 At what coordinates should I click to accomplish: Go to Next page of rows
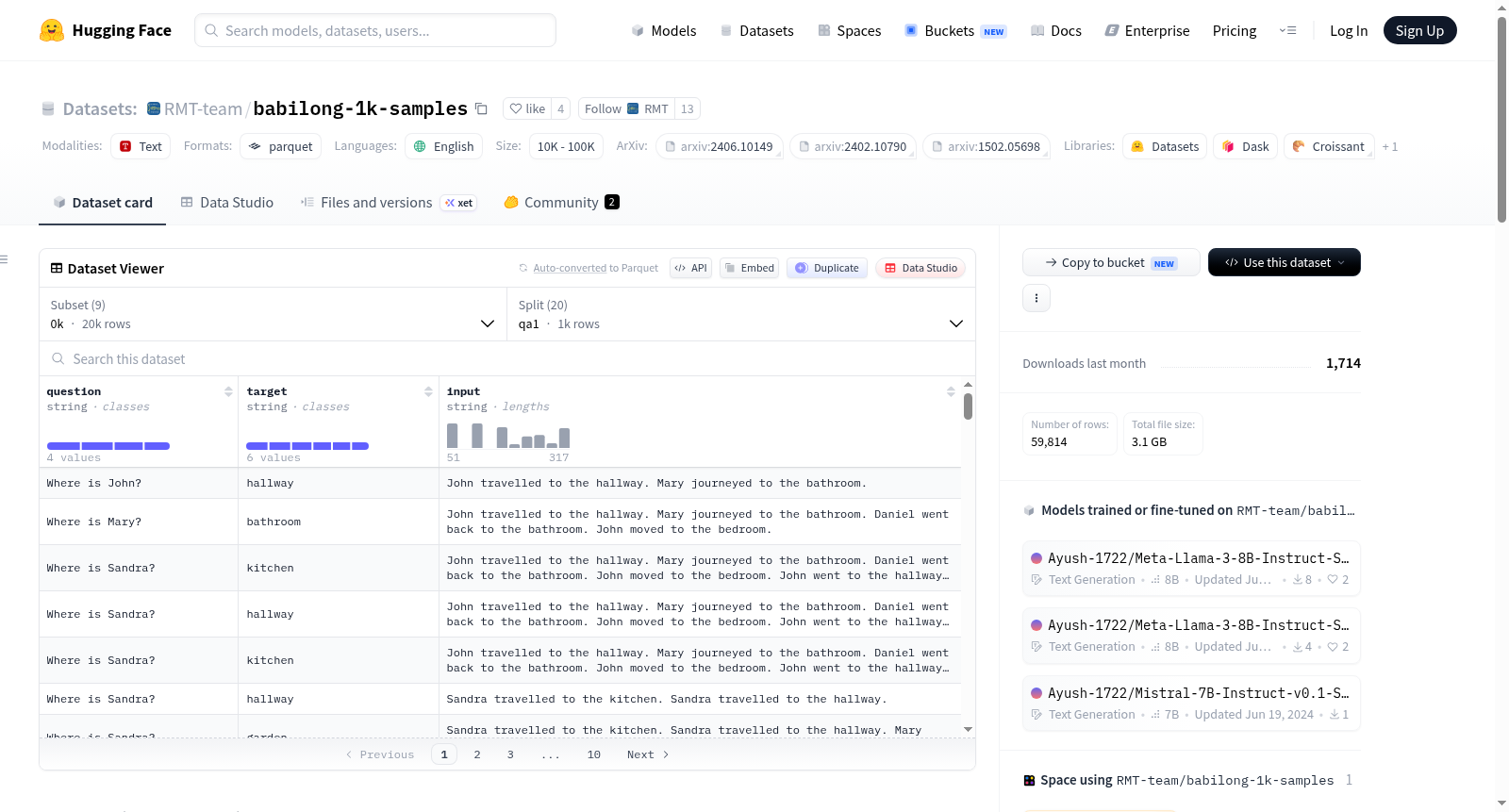pyautogui.click(x=648, y=754)
